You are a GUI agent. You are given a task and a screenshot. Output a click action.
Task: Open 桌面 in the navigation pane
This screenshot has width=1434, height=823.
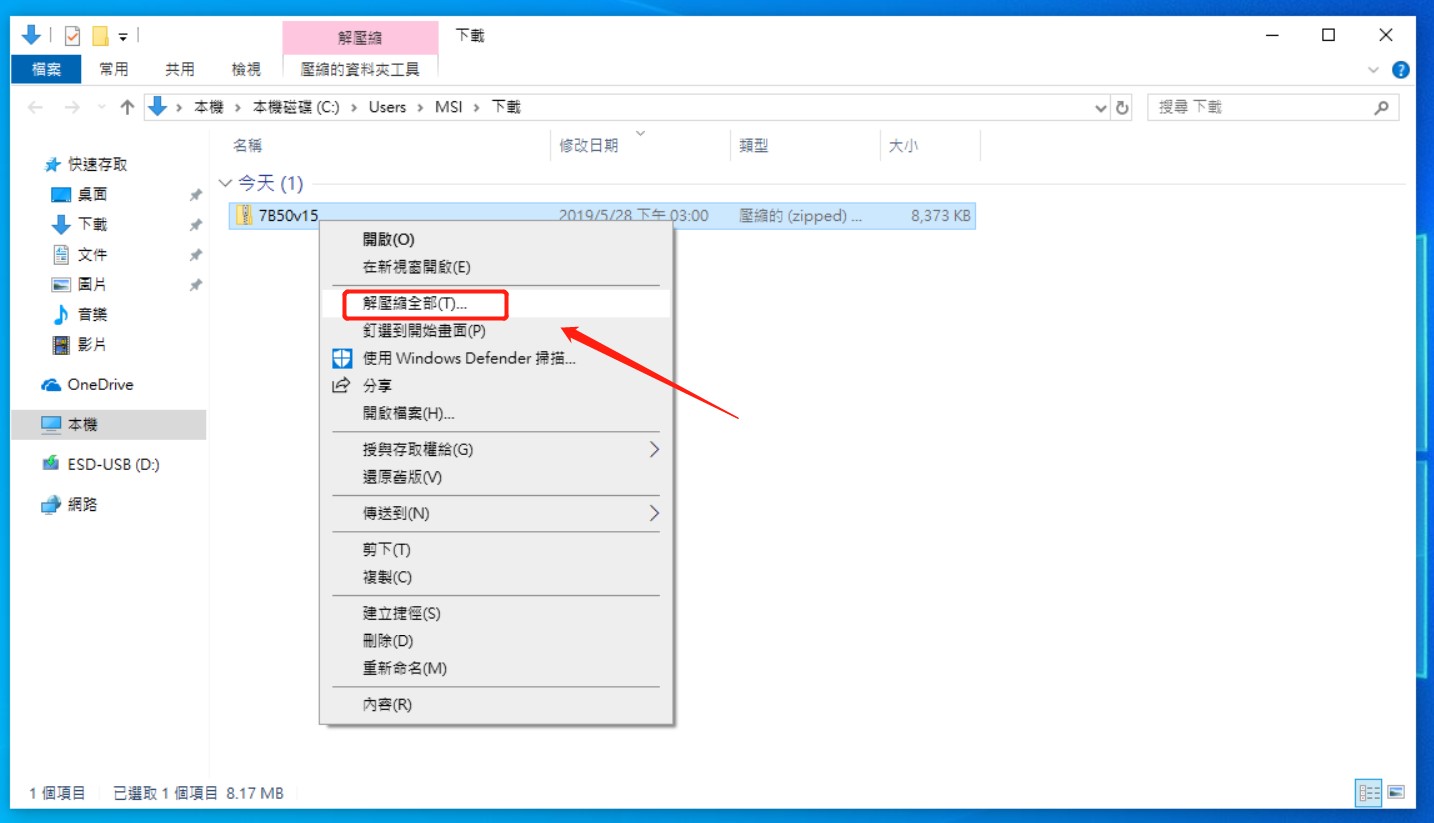point(92,194)
